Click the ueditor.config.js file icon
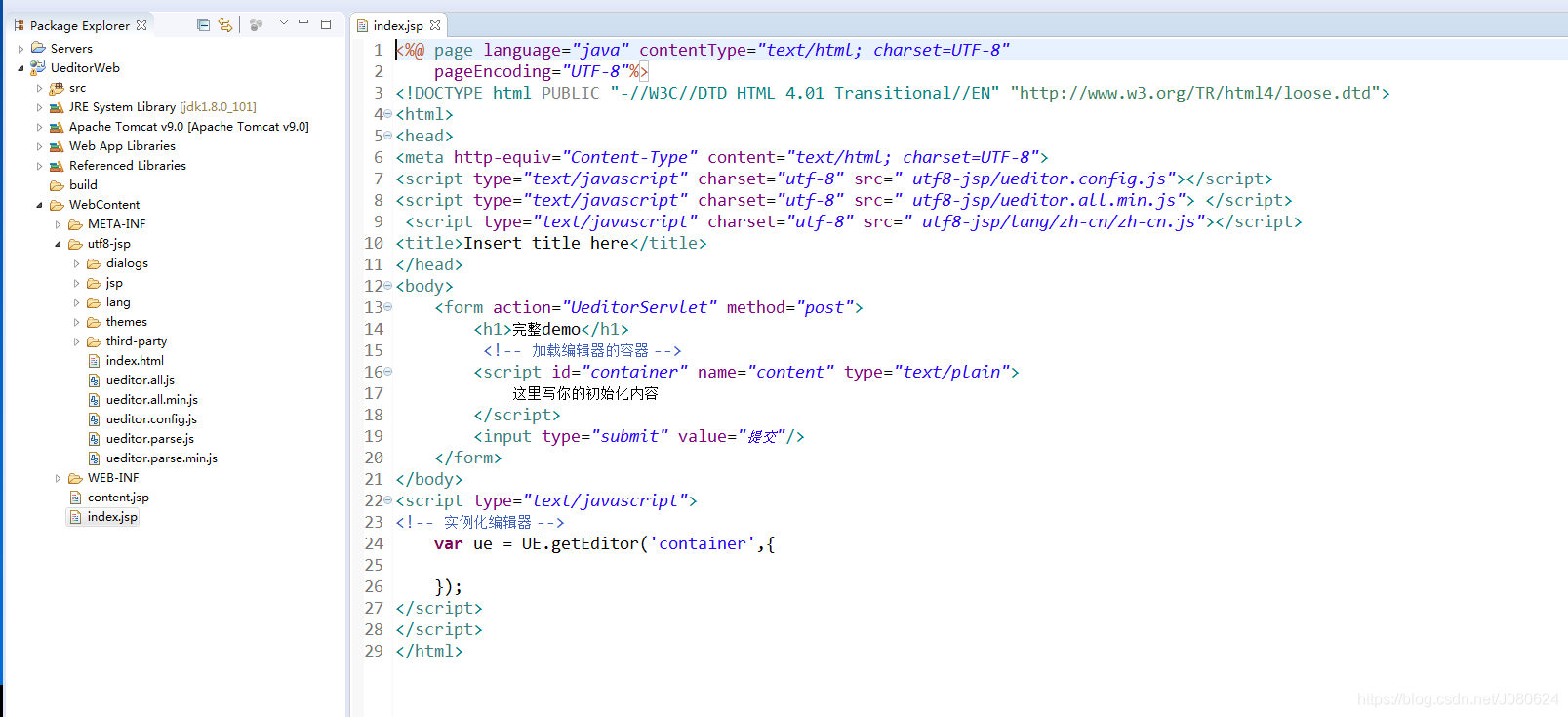 coord(94,419)
